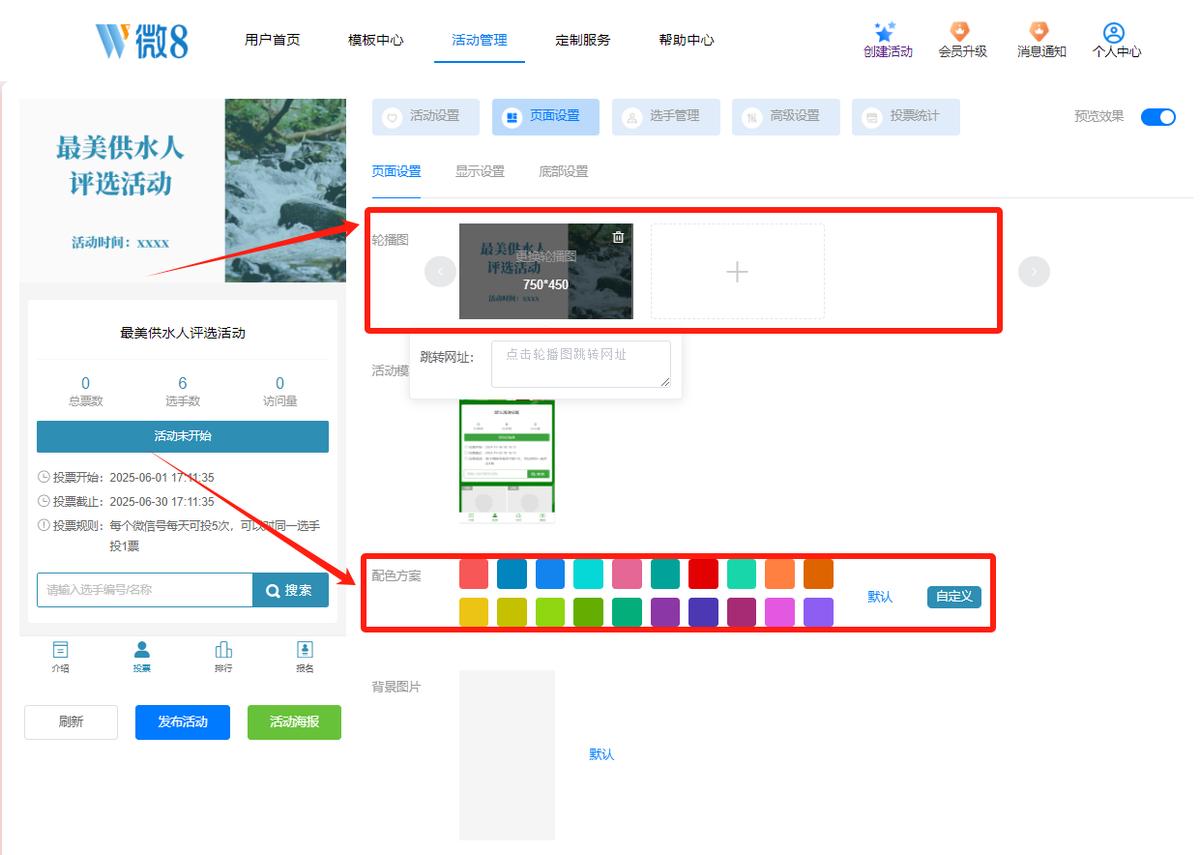Open 活动管理 menu
Viewport: 1200px width, 855px height.
[x=479, y=40]
